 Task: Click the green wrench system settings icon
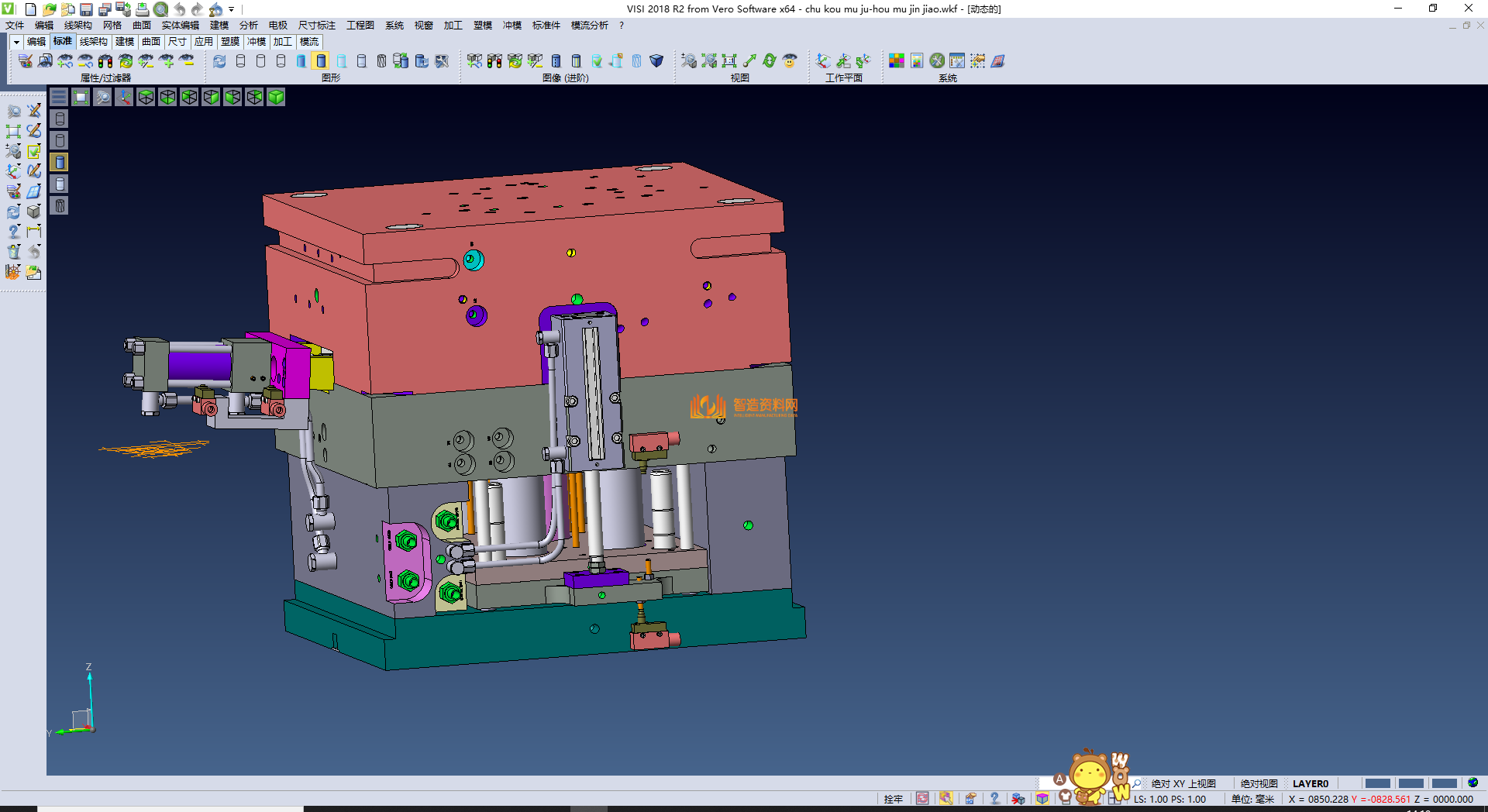937,60
